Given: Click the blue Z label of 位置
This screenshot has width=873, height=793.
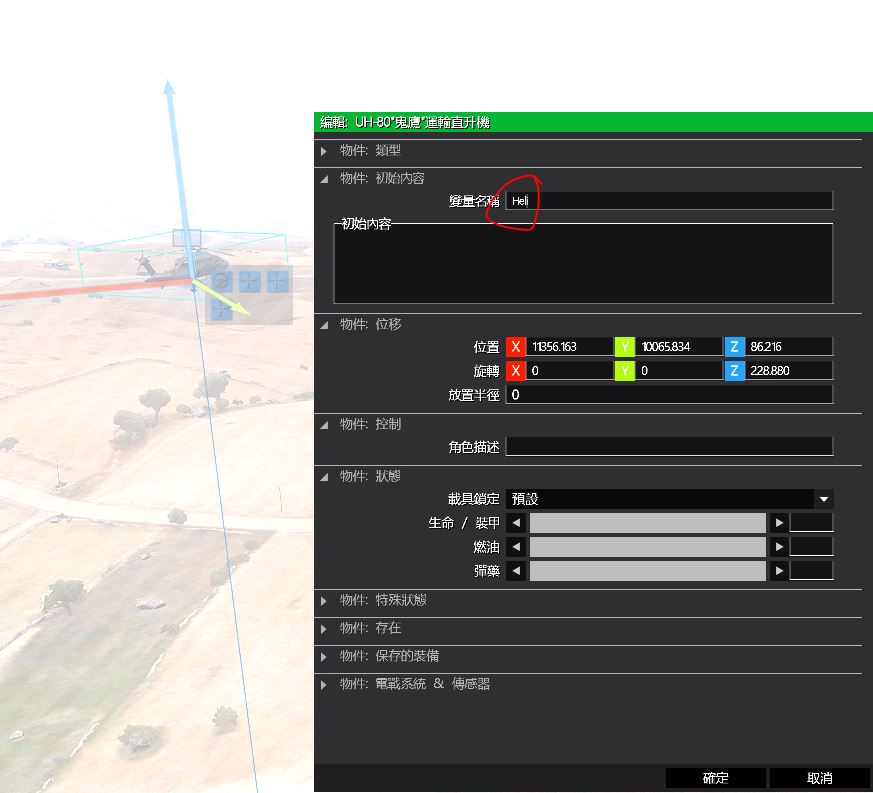Looking at the screenshot, I should [x=734, y=346].
